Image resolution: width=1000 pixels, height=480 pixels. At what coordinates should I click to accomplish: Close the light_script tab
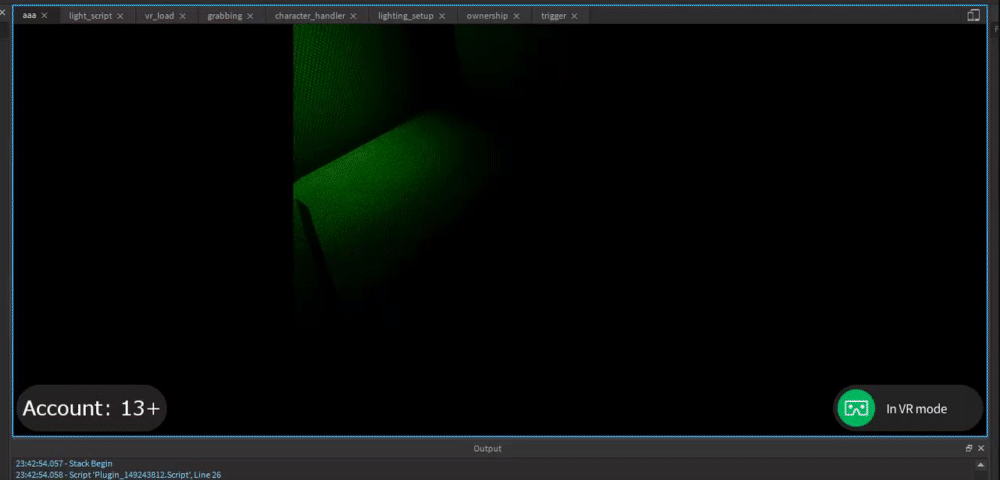pyautogui.click(x=120, y=16)
